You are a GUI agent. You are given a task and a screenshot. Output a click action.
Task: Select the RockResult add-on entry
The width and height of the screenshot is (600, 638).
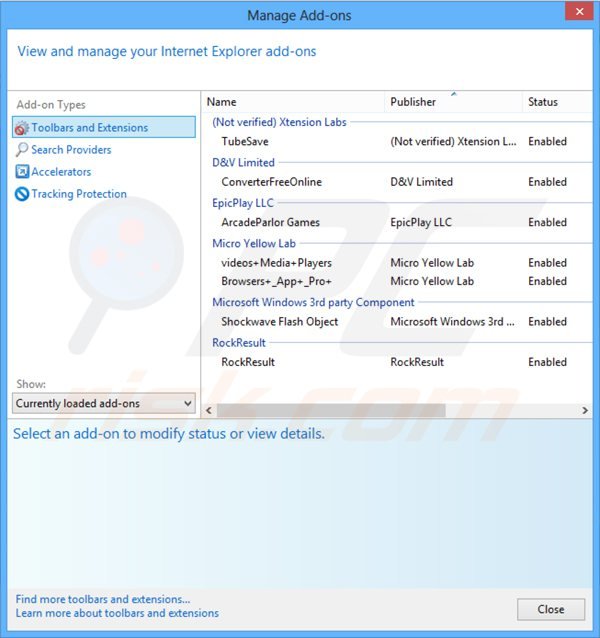click(x=397, y=362)
